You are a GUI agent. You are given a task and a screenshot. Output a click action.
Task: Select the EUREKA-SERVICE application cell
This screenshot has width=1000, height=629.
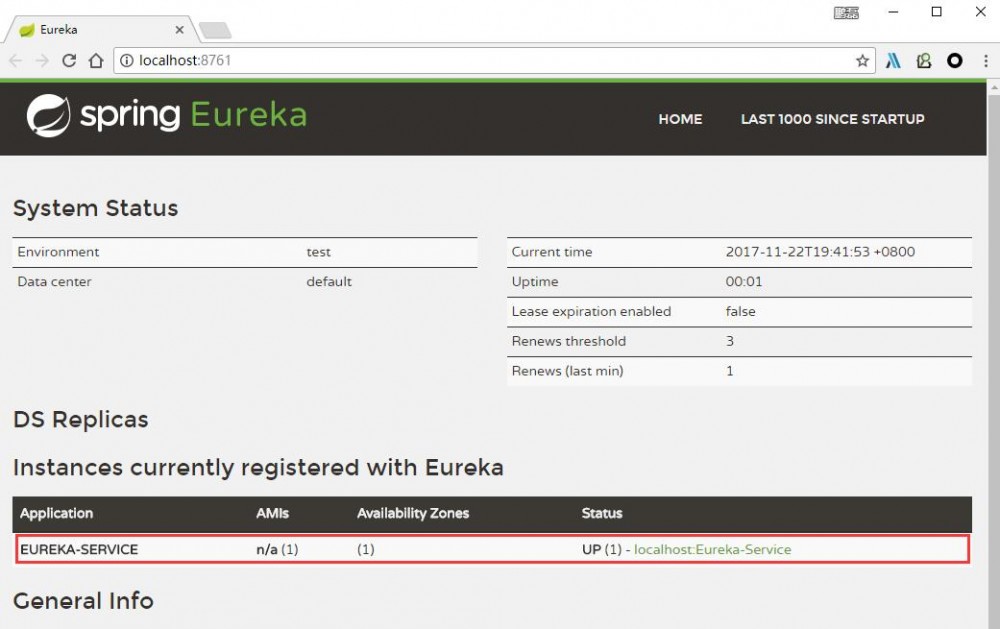[79, 549]
